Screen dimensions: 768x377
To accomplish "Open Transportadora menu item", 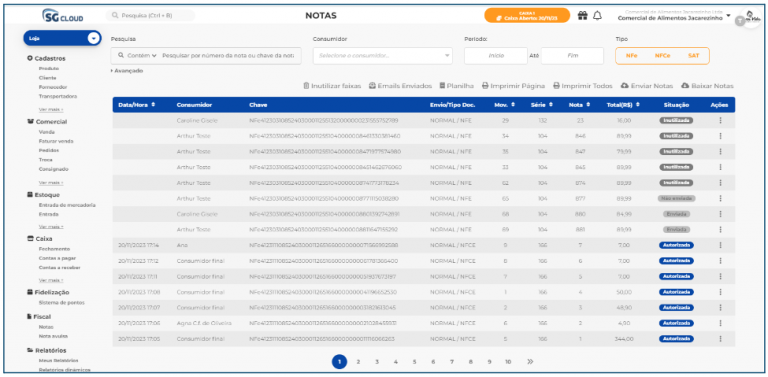I will tap(58, 96).
